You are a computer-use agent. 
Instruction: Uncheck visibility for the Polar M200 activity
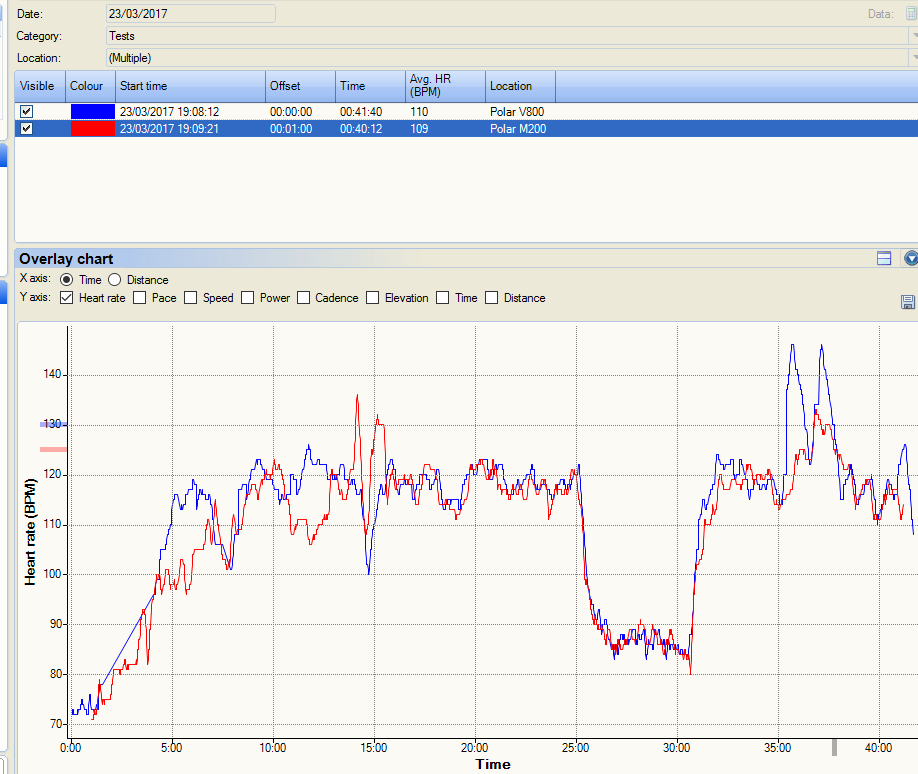(27, 129)
